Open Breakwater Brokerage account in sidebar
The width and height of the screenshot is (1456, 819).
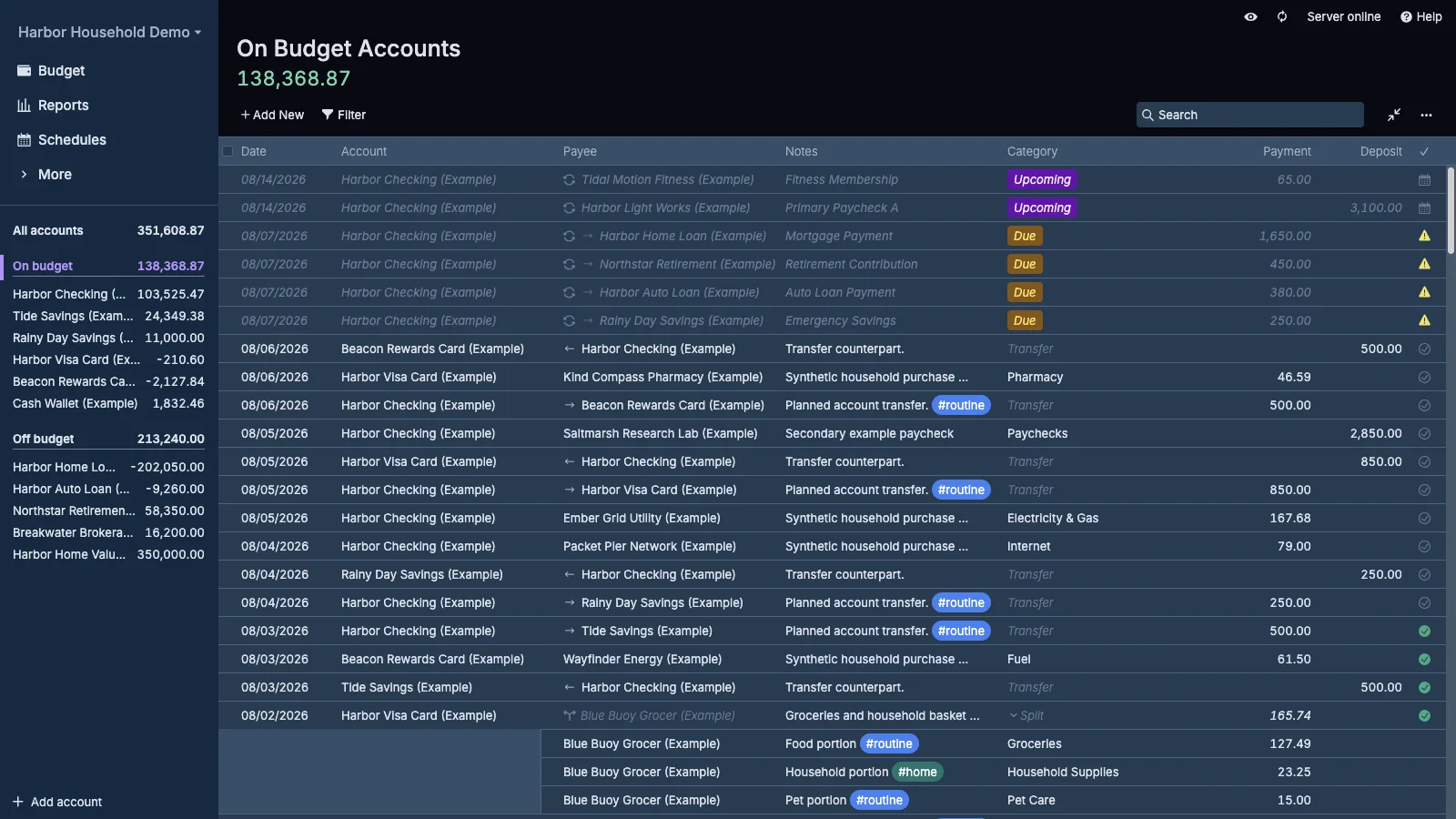click(108, 532)
